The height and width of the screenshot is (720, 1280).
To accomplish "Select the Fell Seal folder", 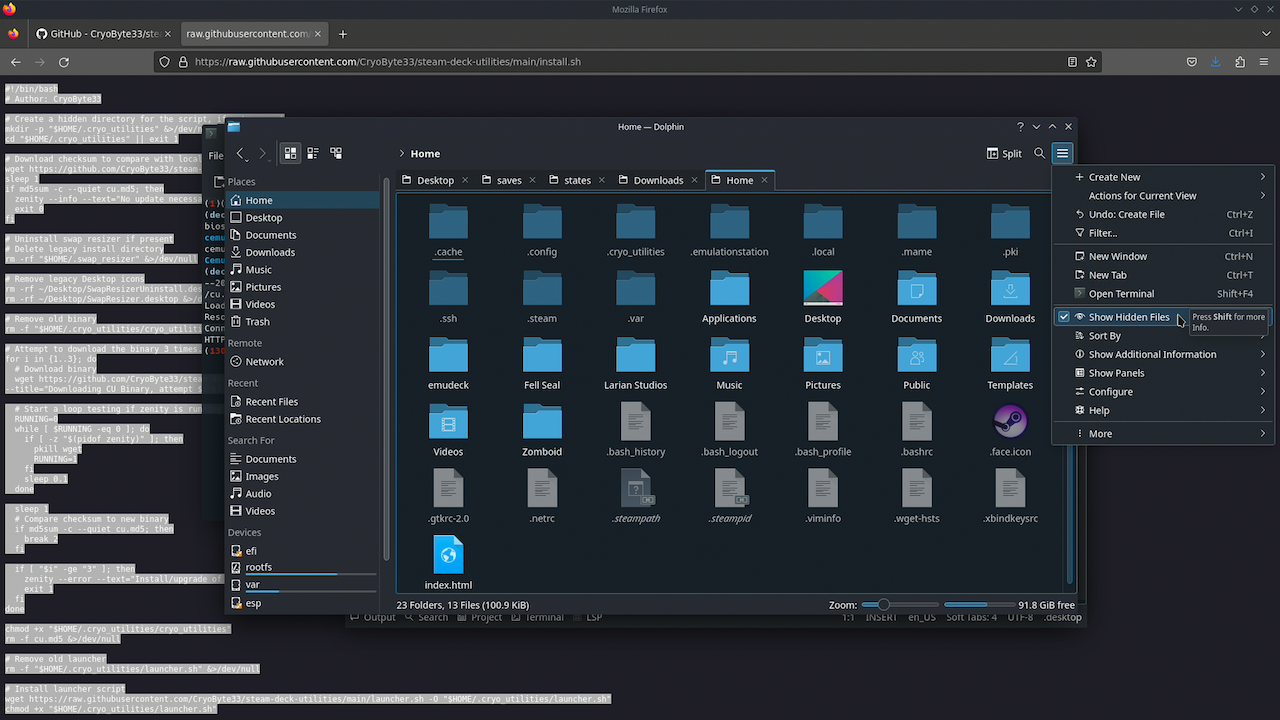I will coord(542,363).
